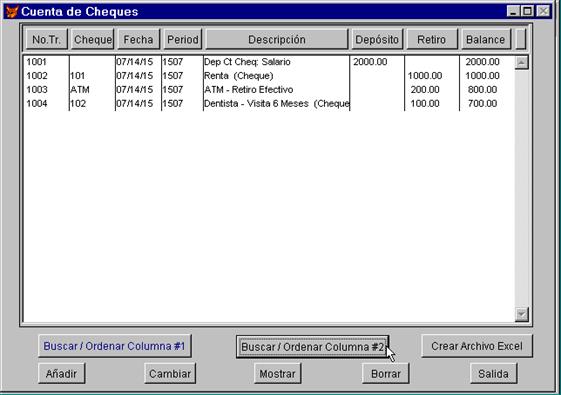Click the period 1507 in row 1003
The width and height of the screenshot is (561, 395).
(x=173, y=89)
